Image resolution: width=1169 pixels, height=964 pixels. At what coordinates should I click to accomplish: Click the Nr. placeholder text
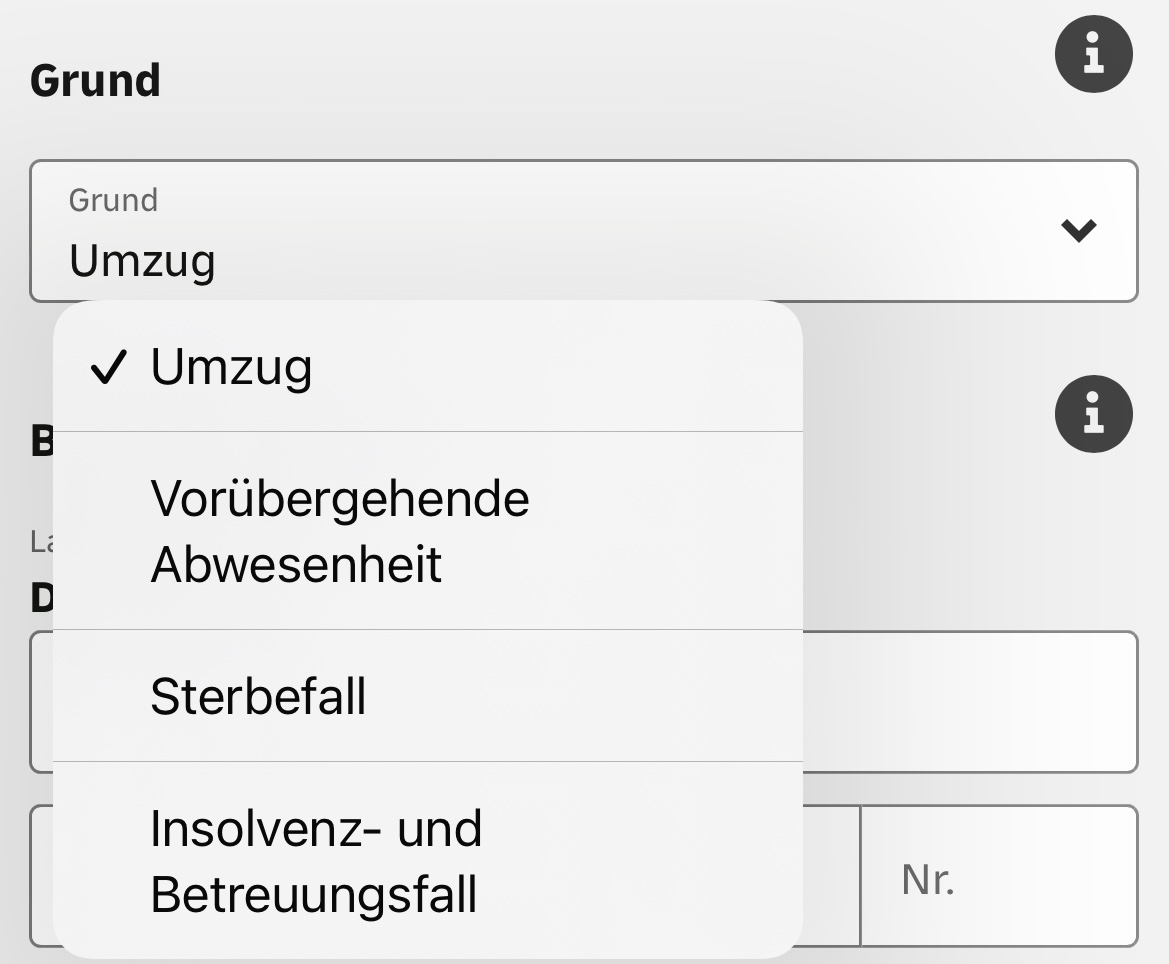[x=927, y=880]
